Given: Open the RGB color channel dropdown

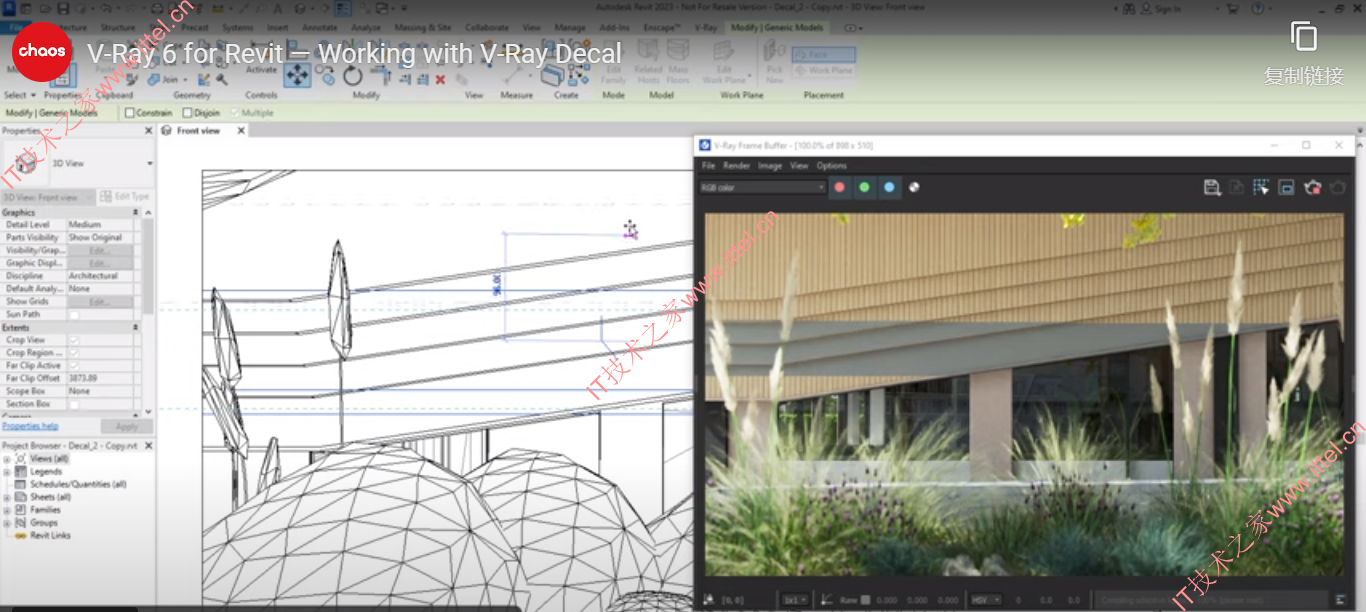Looking at the screenshot, I should pyautogui.click(x=762, y=187).
